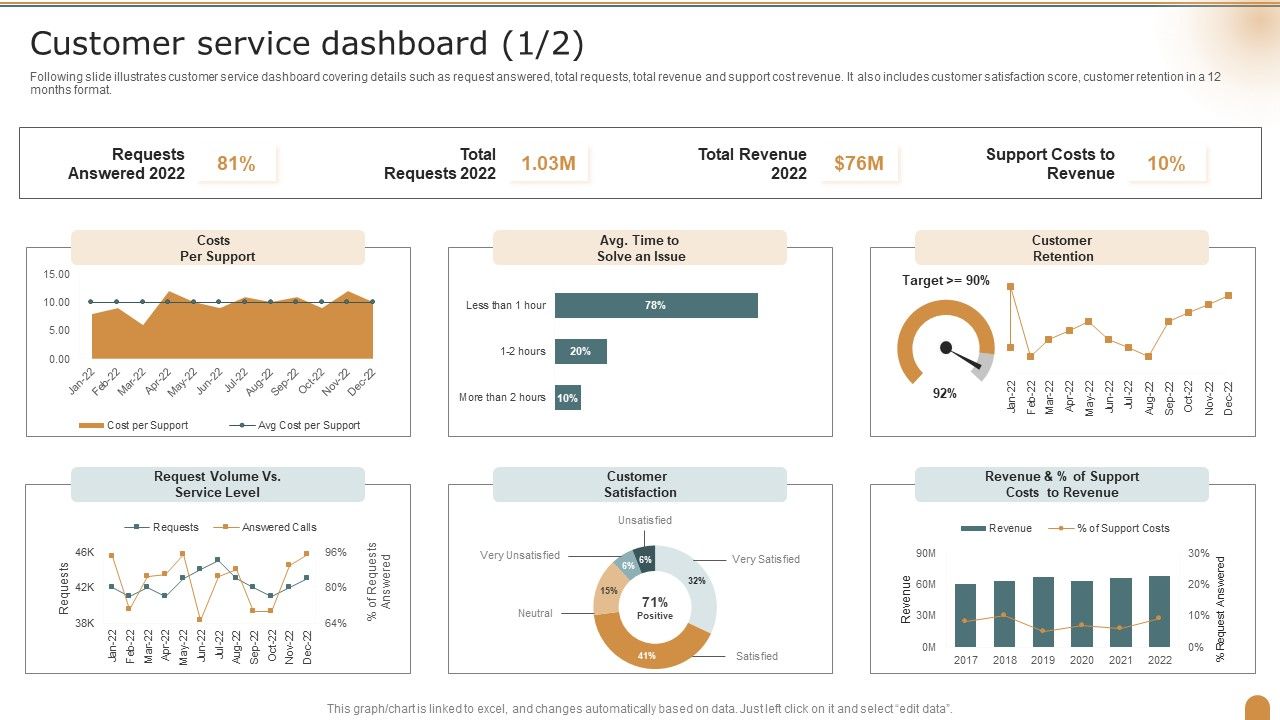
Task: Select the 20% bar for 1-2 hours
Action: click(x=581, y=351)
